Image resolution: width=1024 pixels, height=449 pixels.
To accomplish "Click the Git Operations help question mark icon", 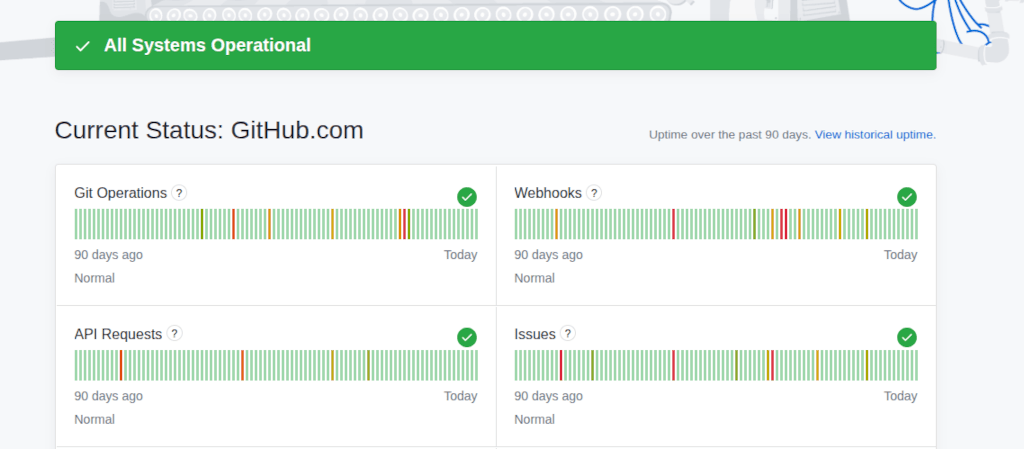I will click(x=179, y=193).
